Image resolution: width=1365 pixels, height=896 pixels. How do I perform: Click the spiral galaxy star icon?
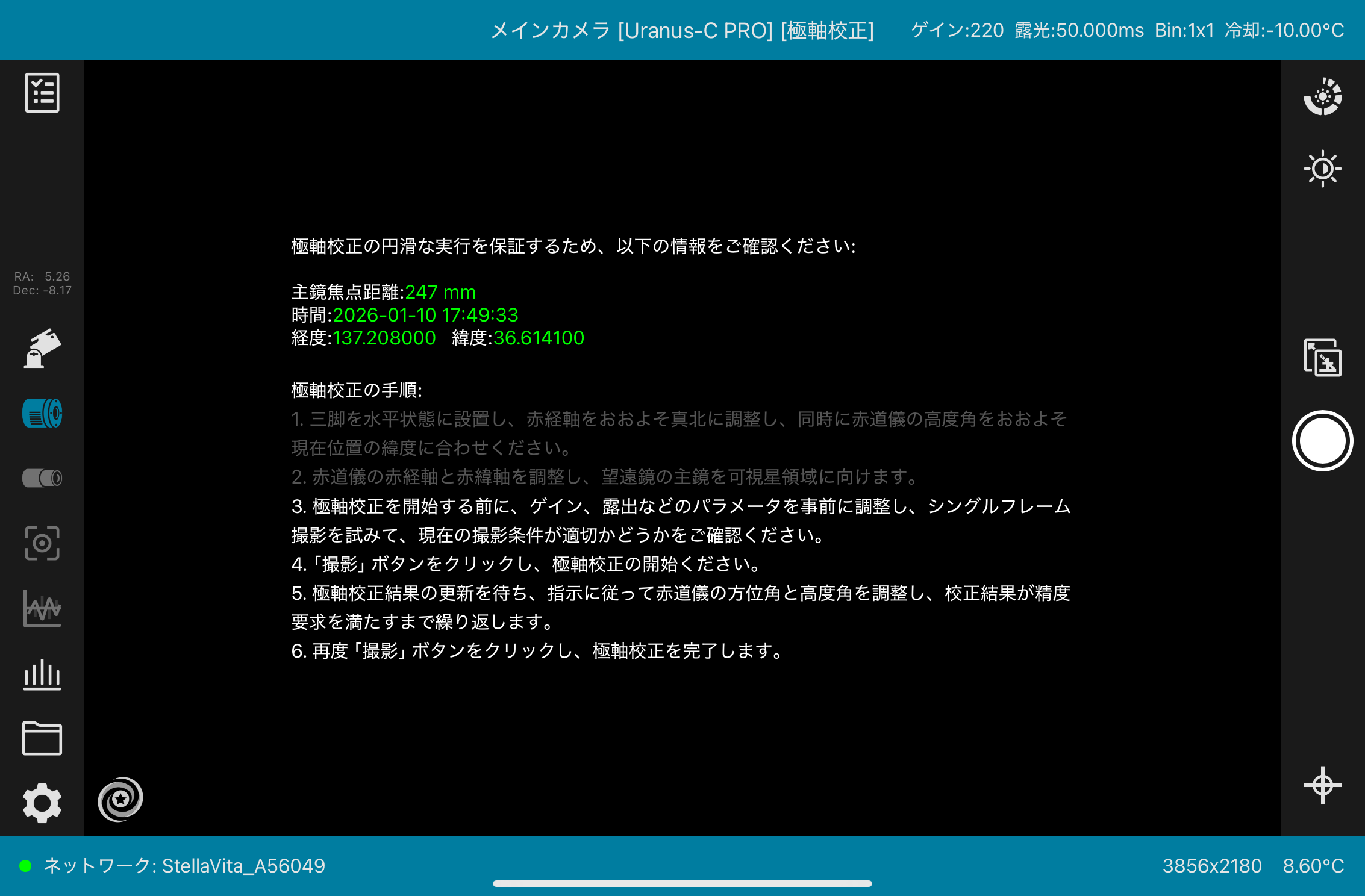(120, 799)
